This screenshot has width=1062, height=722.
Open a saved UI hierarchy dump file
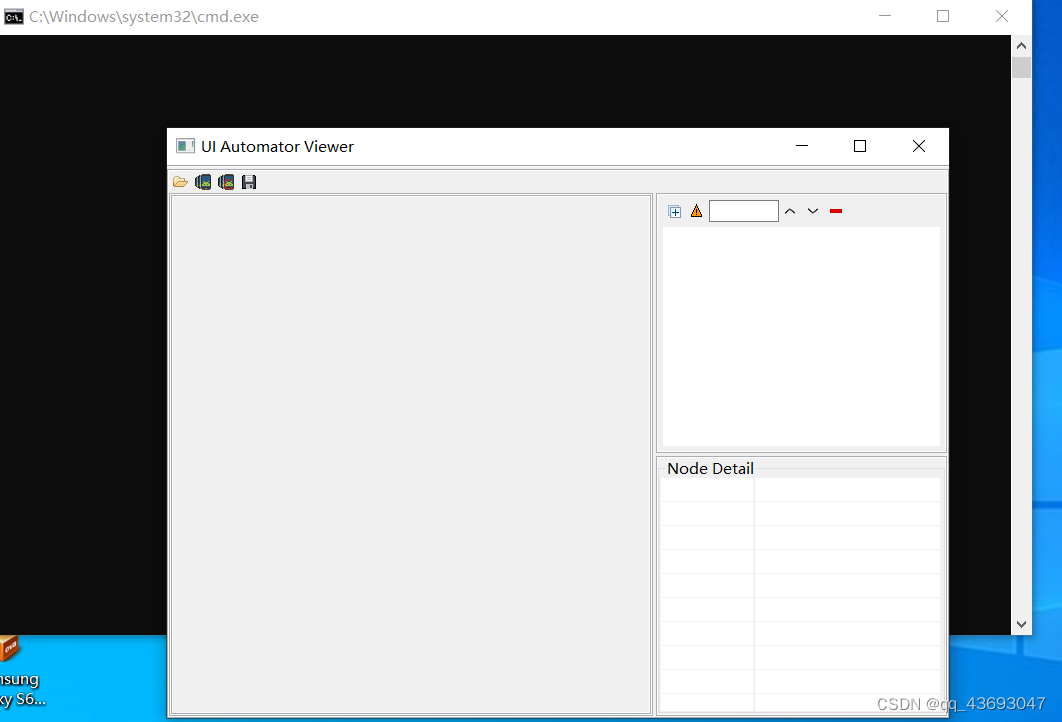point(180,181)
